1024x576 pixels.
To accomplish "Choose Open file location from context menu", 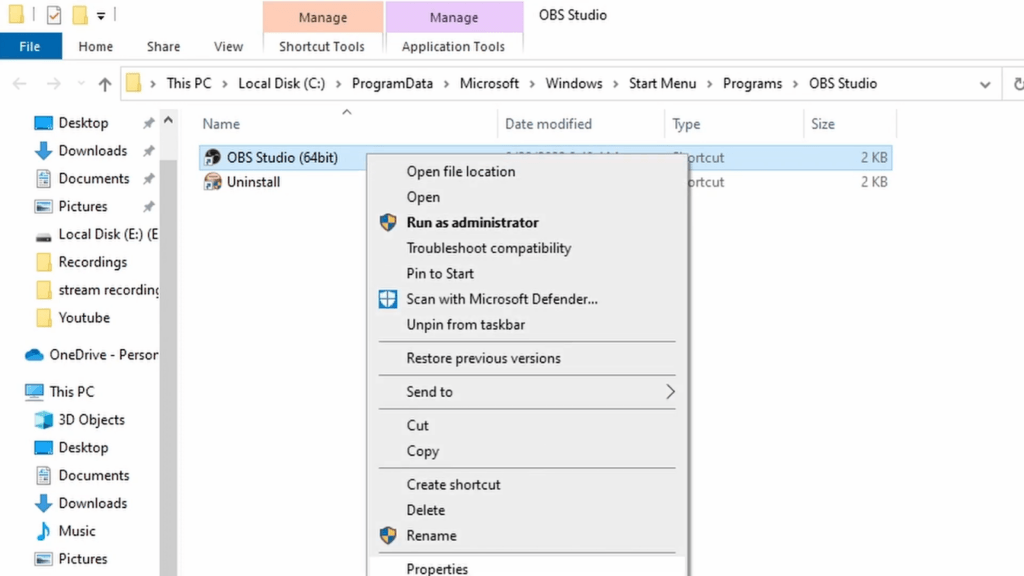I will pos(460,172).
